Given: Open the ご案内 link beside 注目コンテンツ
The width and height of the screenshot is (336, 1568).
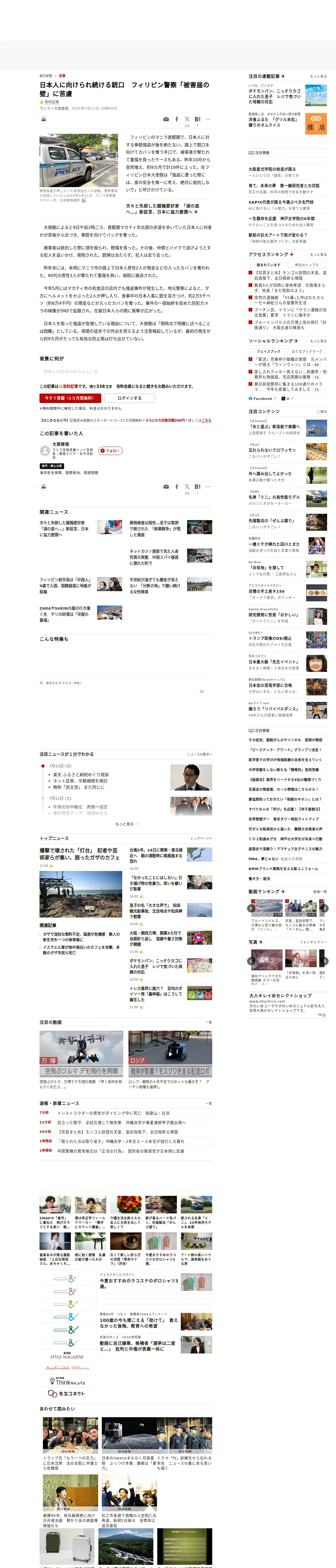Looking at the screenshot, I should point(321,412).
